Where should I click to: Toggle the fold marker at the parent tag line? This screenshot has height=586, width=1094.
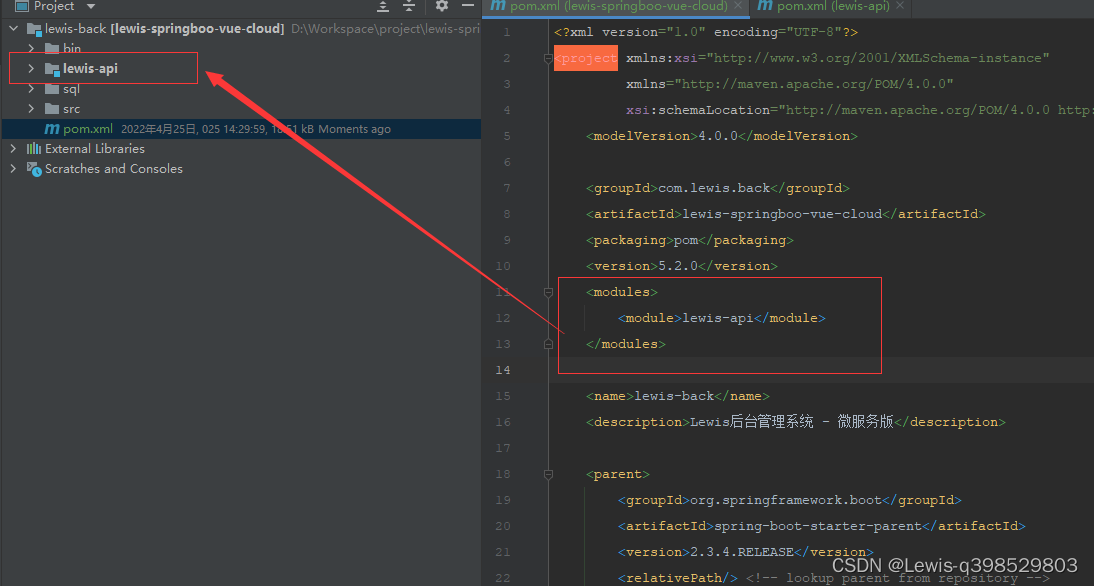(548, 474)
